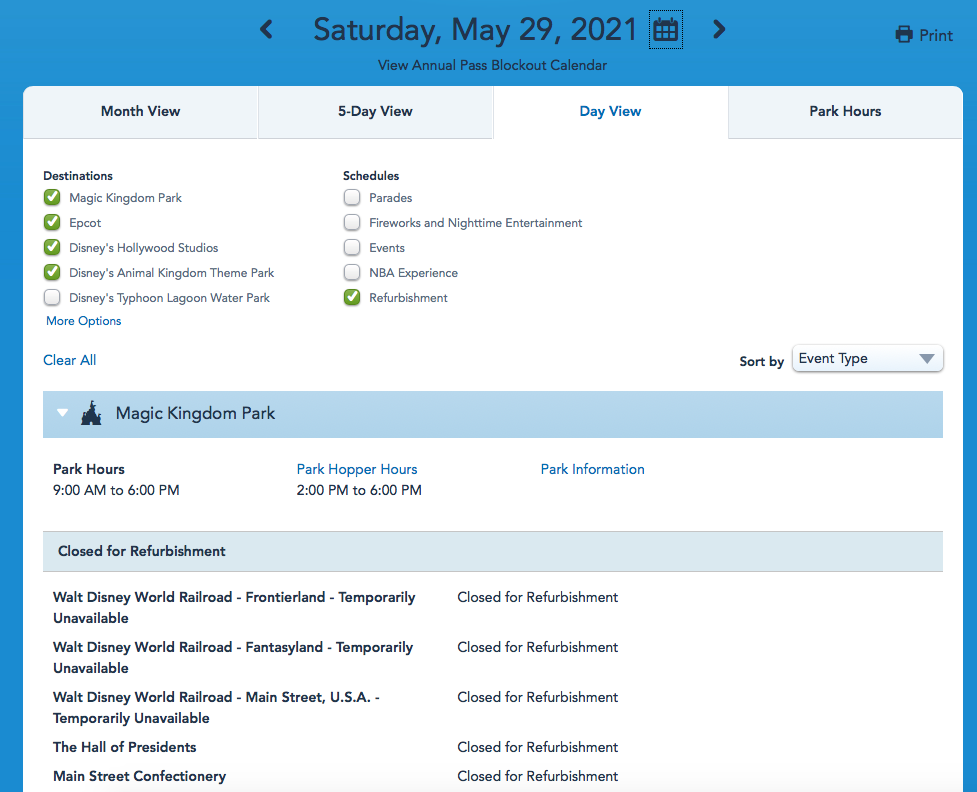Enable Fireworks and Nighttime Entertainment checkbox

(x=352, y=223)
